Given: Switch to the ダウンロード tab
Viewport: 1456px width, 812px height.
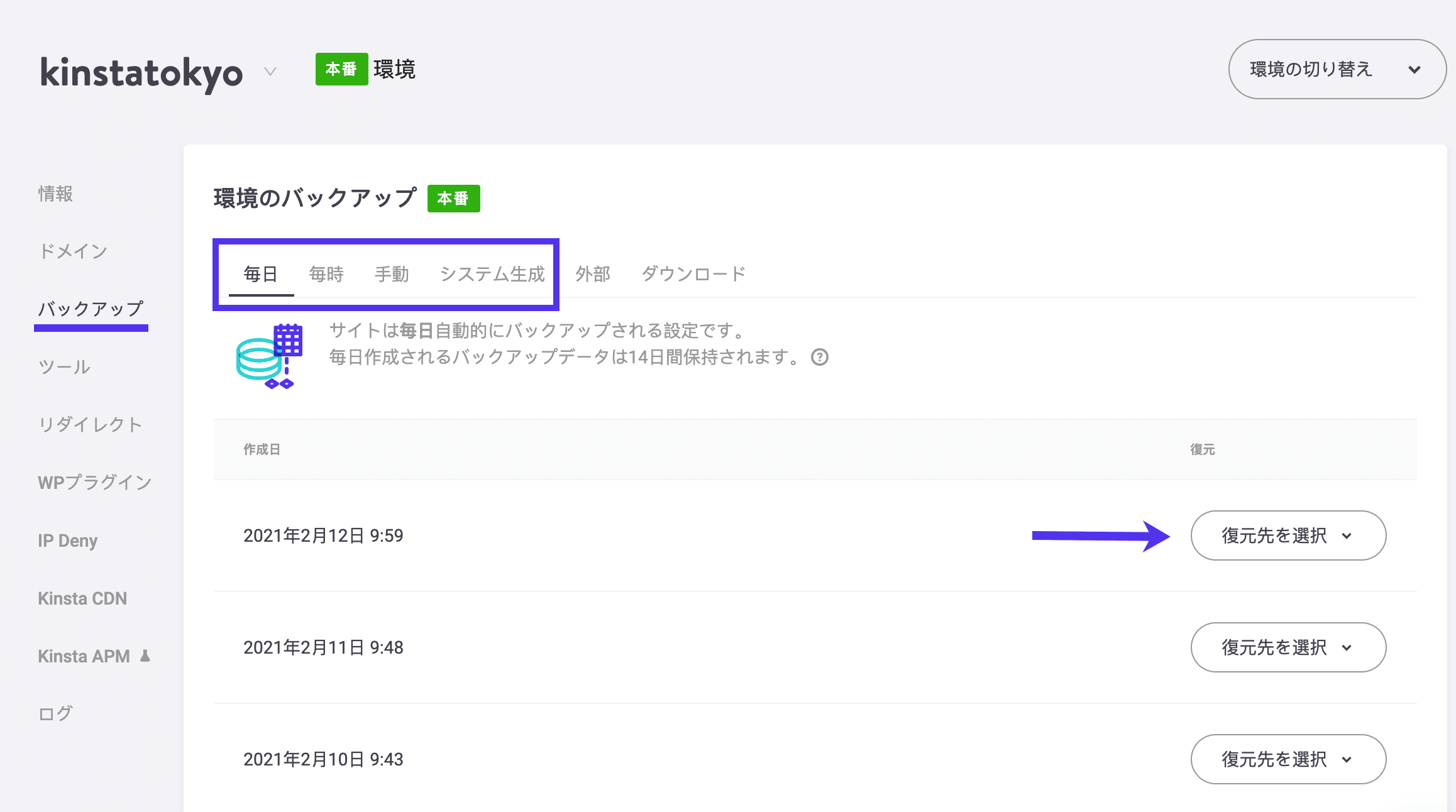Looking at the screenshot, I should [692, 273].
